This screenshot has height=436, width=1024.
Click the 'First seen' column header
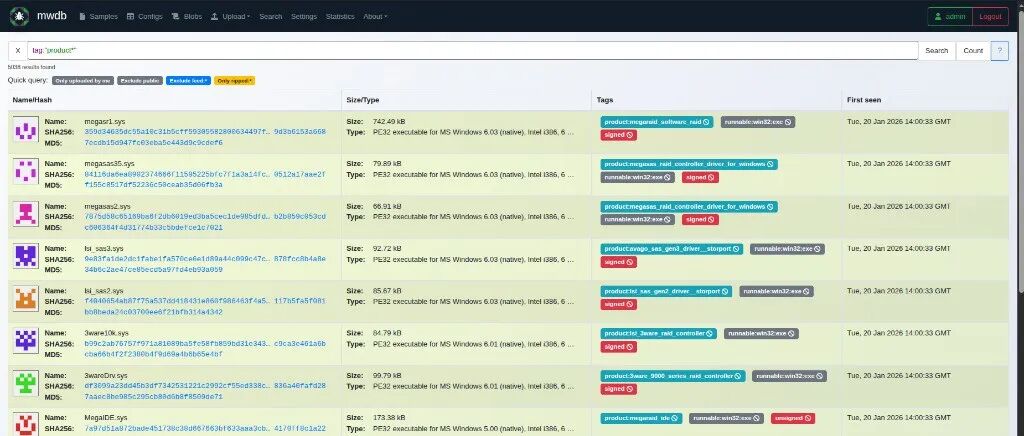[x=863, y=100]
